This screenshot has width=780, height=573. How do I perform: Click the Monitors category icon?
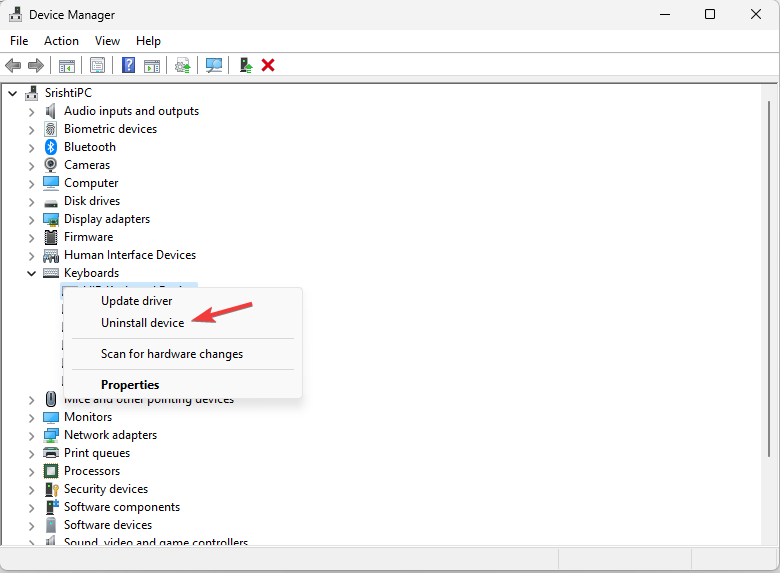[x=51, y=417]
